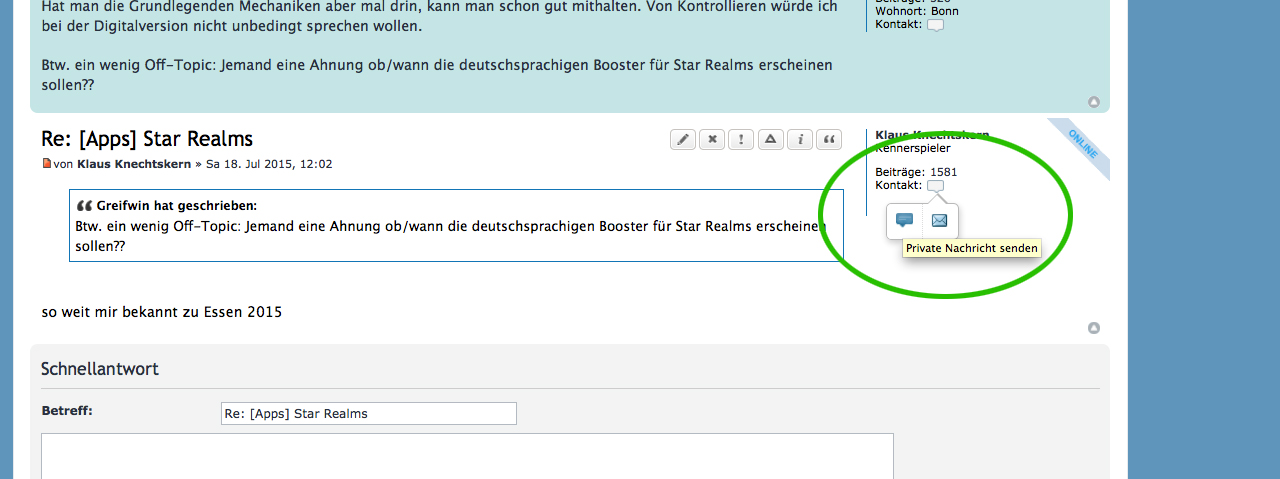
Task: Jump to top via the arrow in Klaus's post
Action: click(1093, 328)
